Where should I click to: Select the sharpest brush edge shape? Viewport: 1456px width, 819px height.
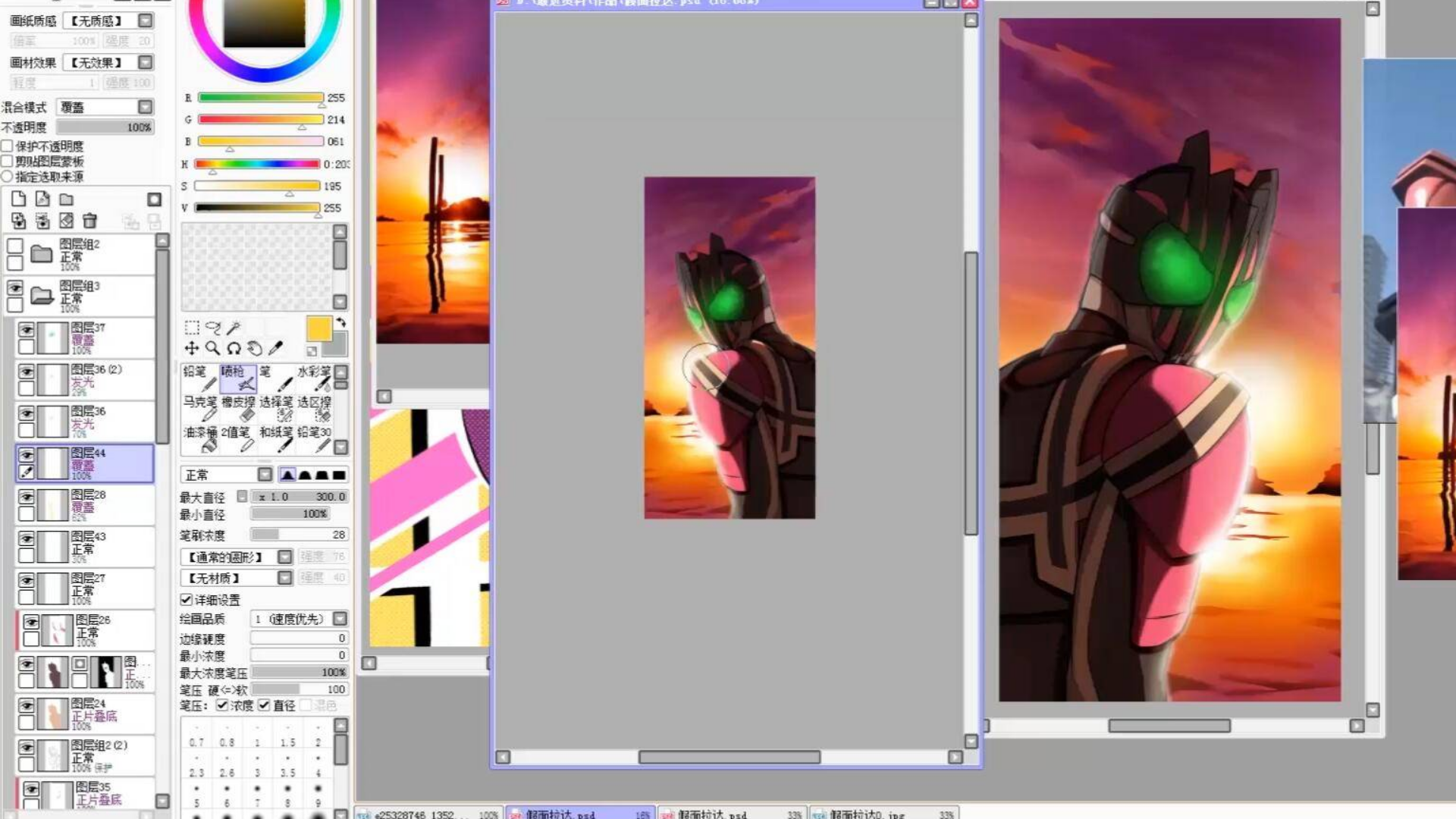tap(287, 475)
